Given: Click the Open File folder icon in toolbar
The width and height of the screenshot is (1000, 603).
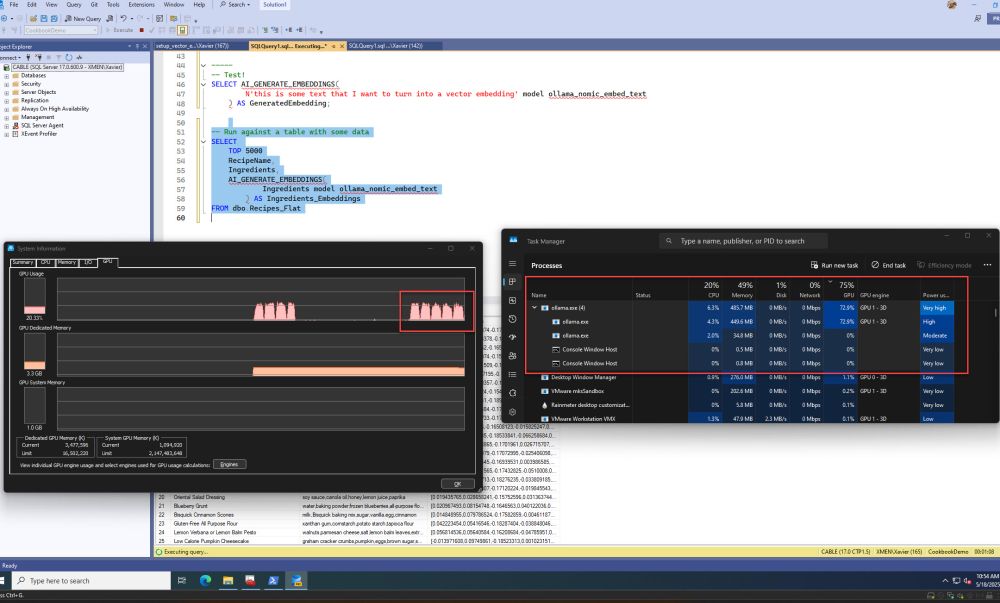Looking at the screenshot, I should 33,18.
